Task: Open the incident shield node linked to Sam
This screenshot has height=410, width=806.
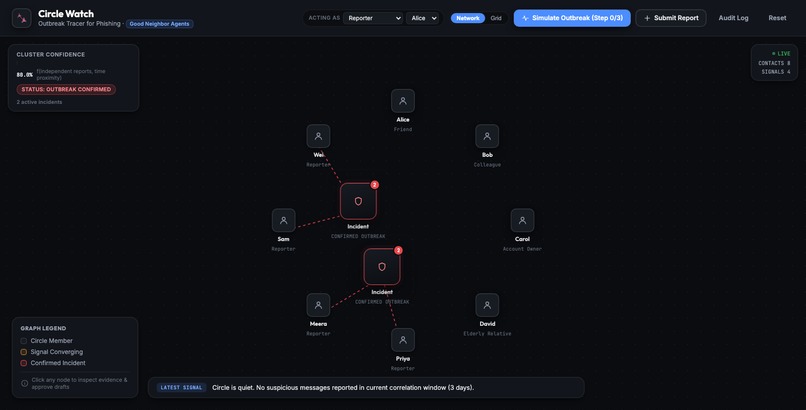Action: (358, 201)
